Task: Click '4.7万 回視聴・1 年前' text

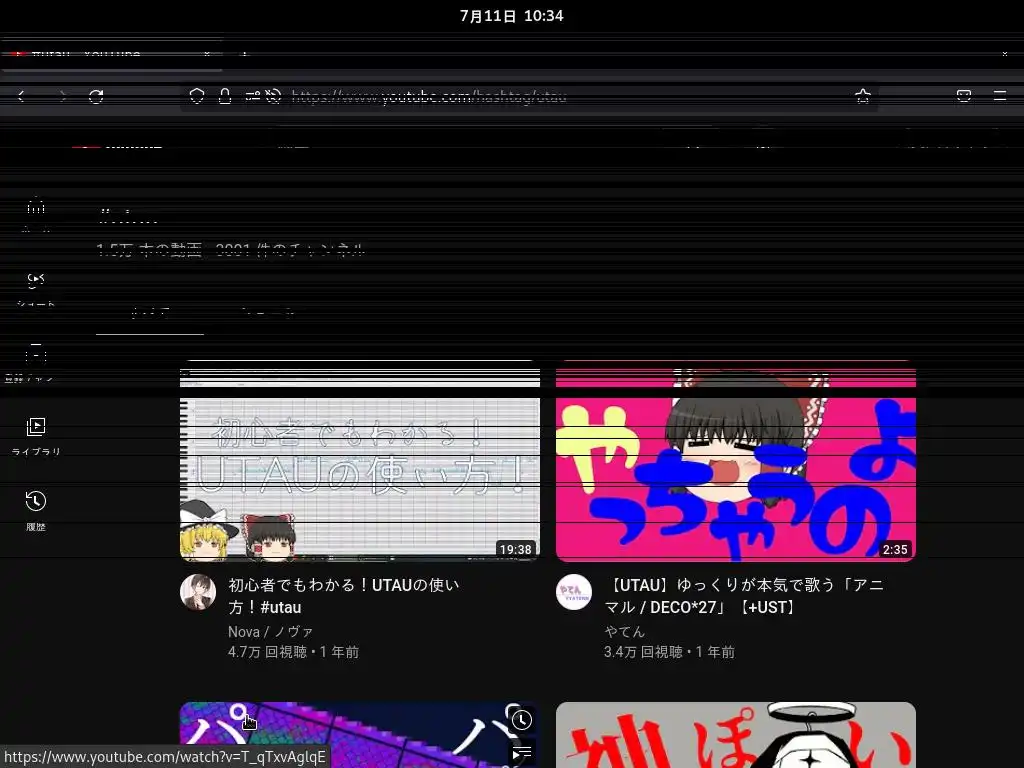Action: (293, 652)
